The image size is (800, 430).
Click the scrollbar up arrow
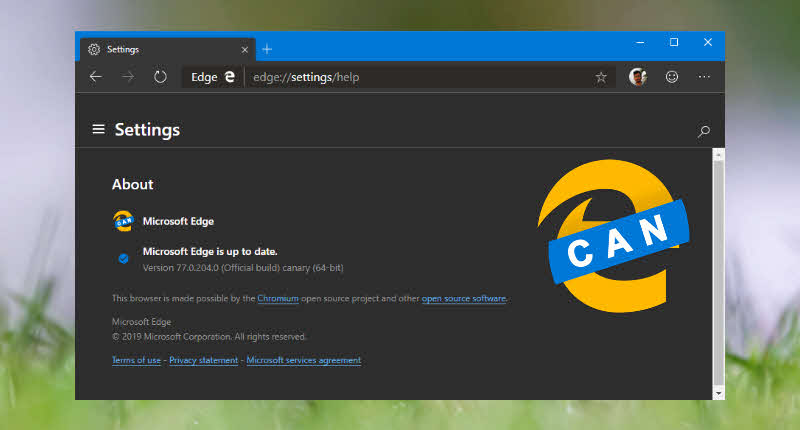coord(718,154)
